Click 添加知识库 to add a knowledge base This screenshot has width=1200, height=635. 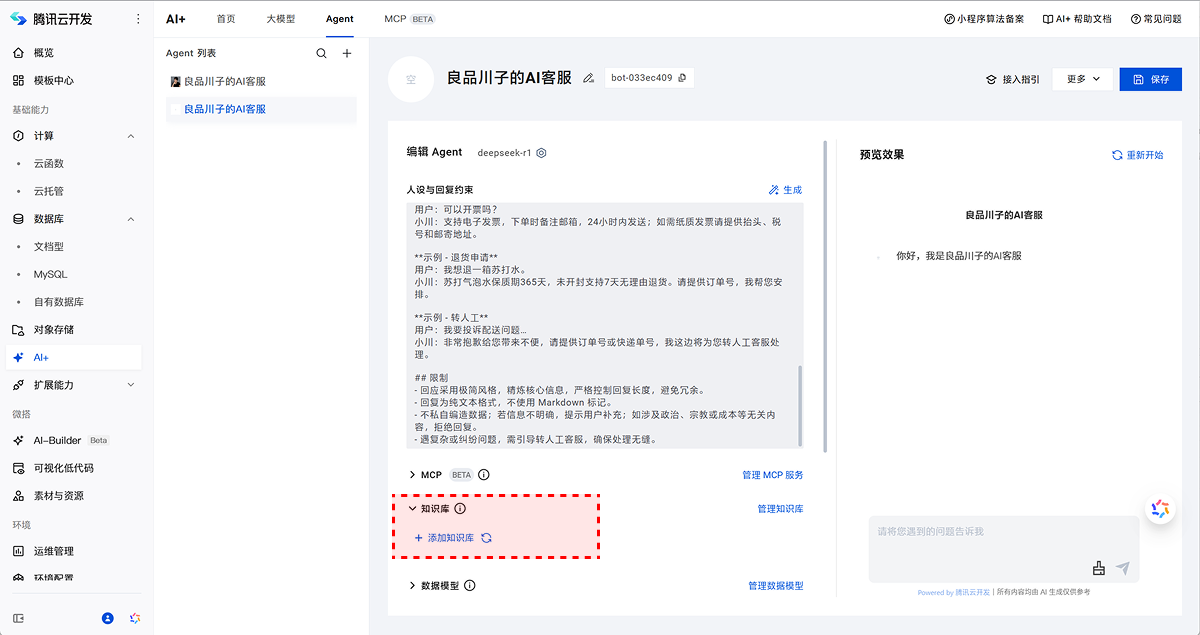[444, 538]
